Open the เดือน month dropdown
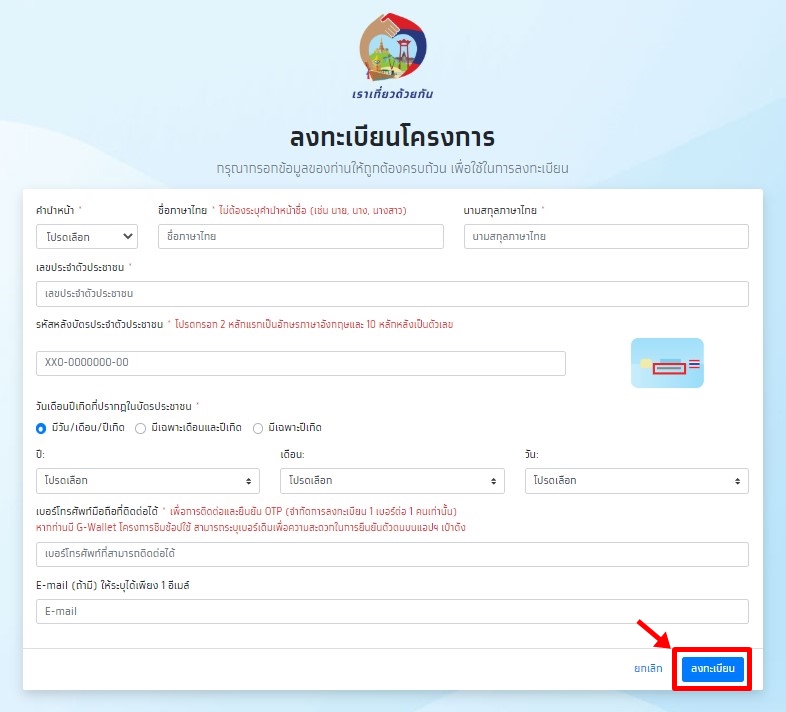 point(392,481)
